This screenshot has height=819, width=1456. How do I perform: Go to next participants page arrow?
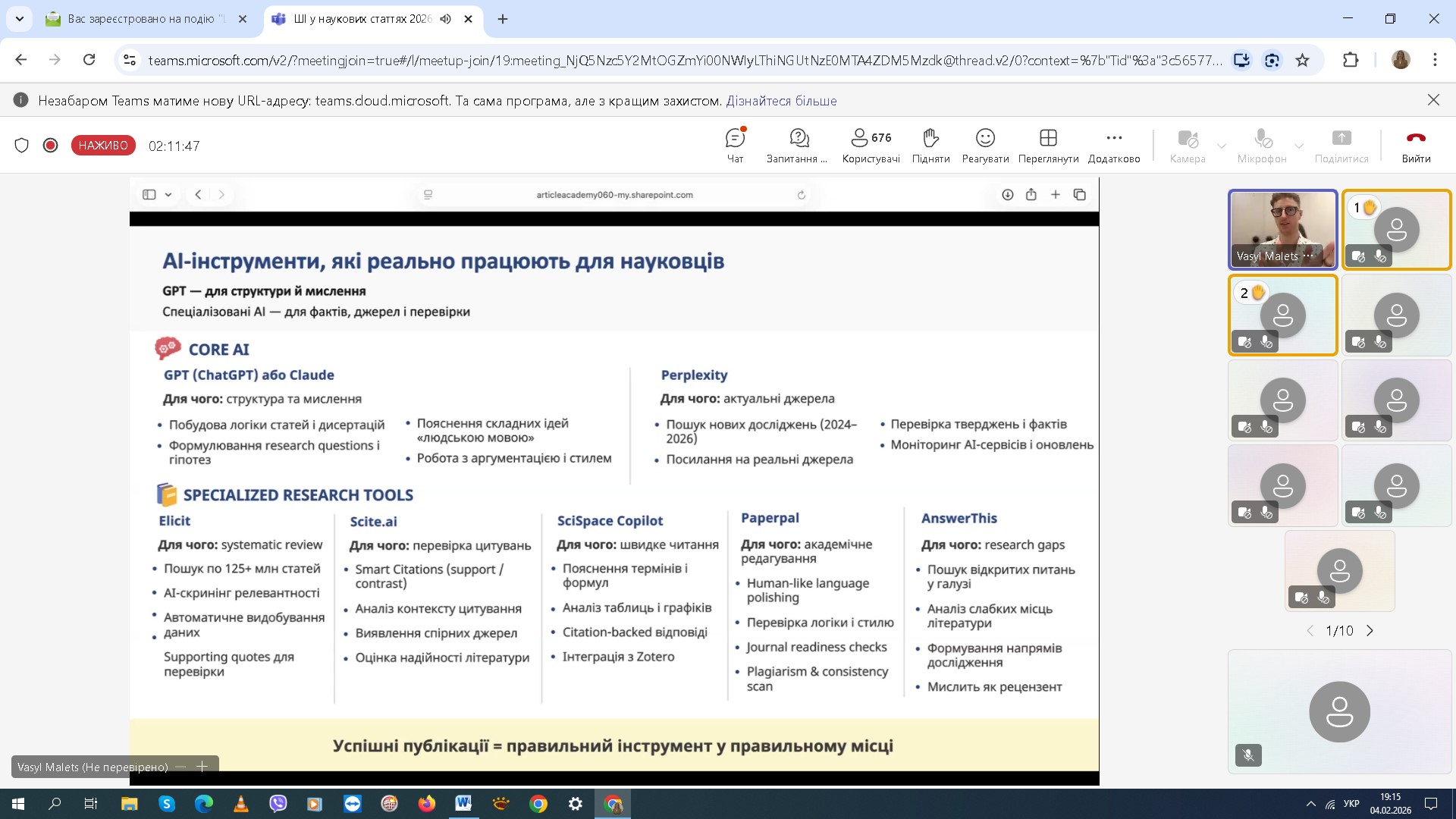point(1370,631)
